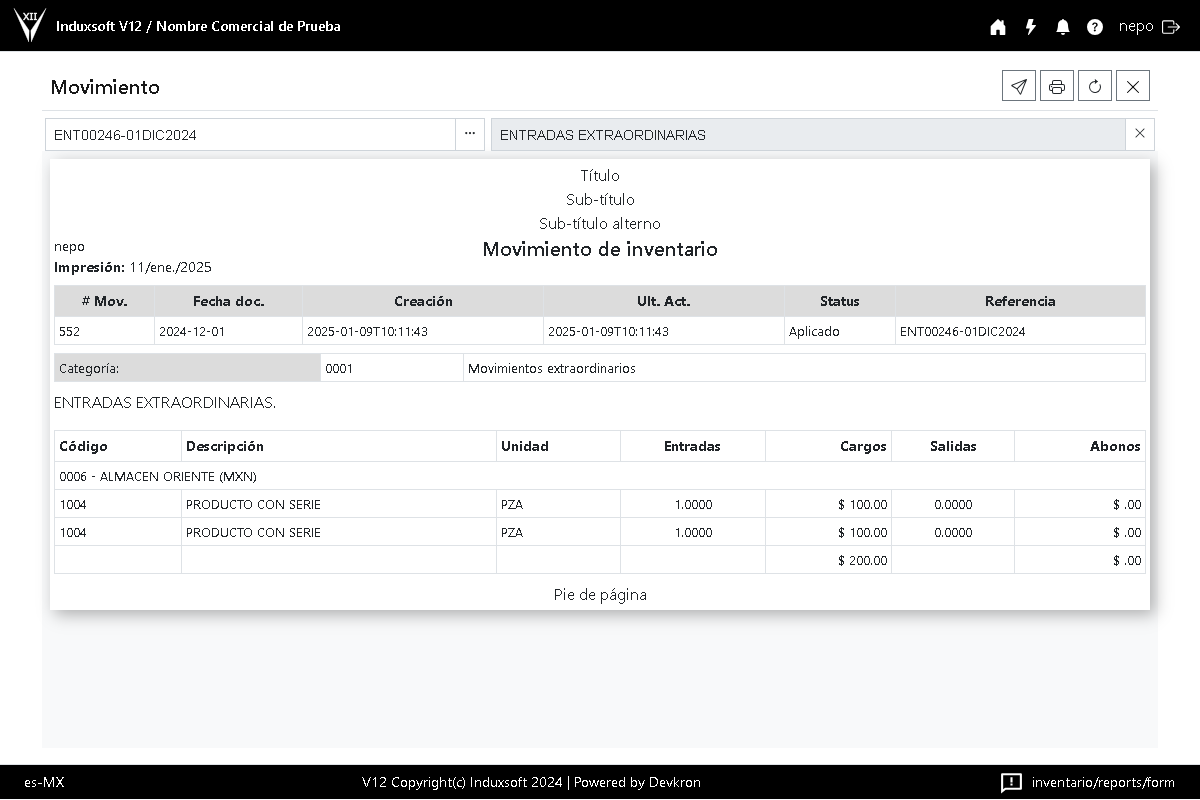Open quick actions lightning bolt icon
The image size is (1200, 800).
tap(1031, 27)
